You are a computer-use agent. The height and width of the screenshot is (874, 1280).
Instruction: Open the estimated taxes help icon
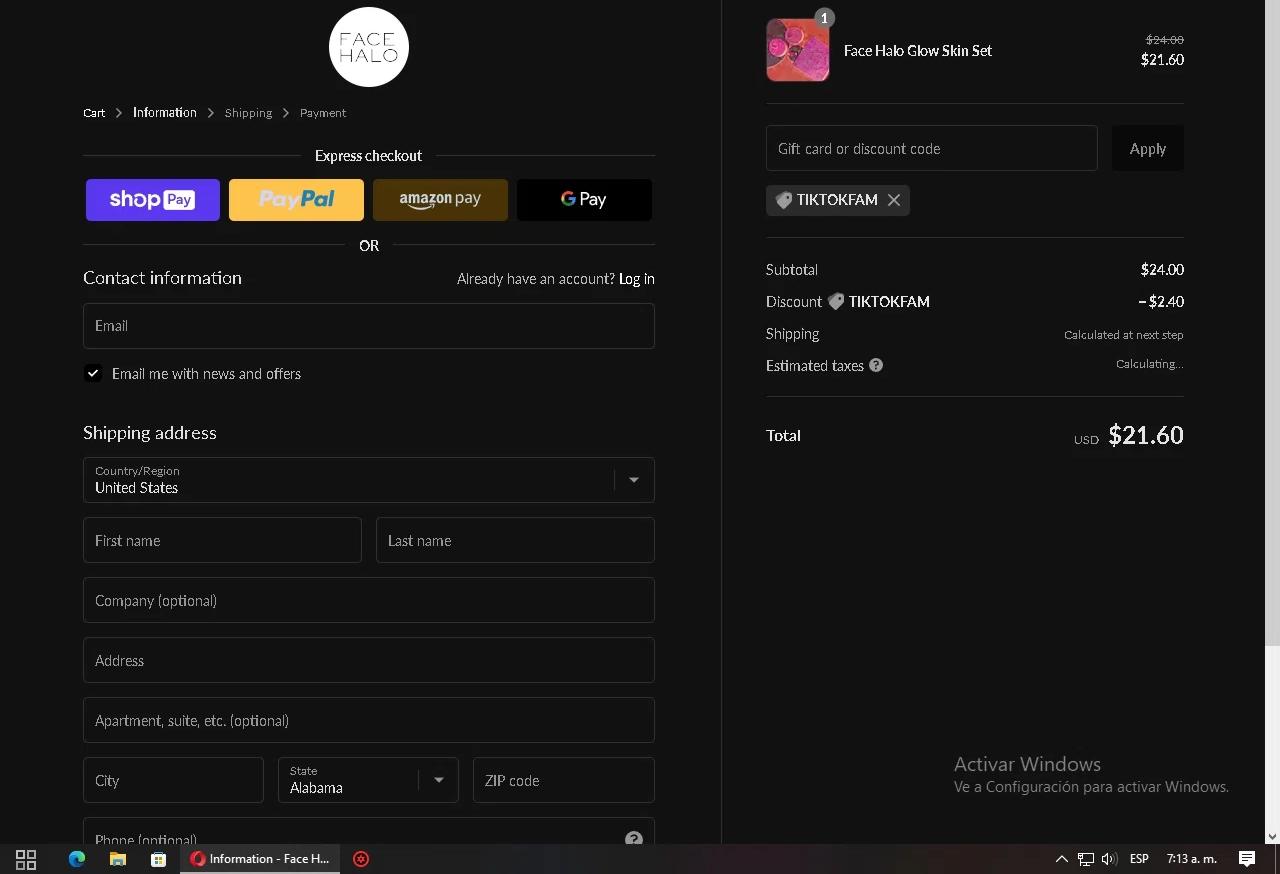click(x=876, y=366)
